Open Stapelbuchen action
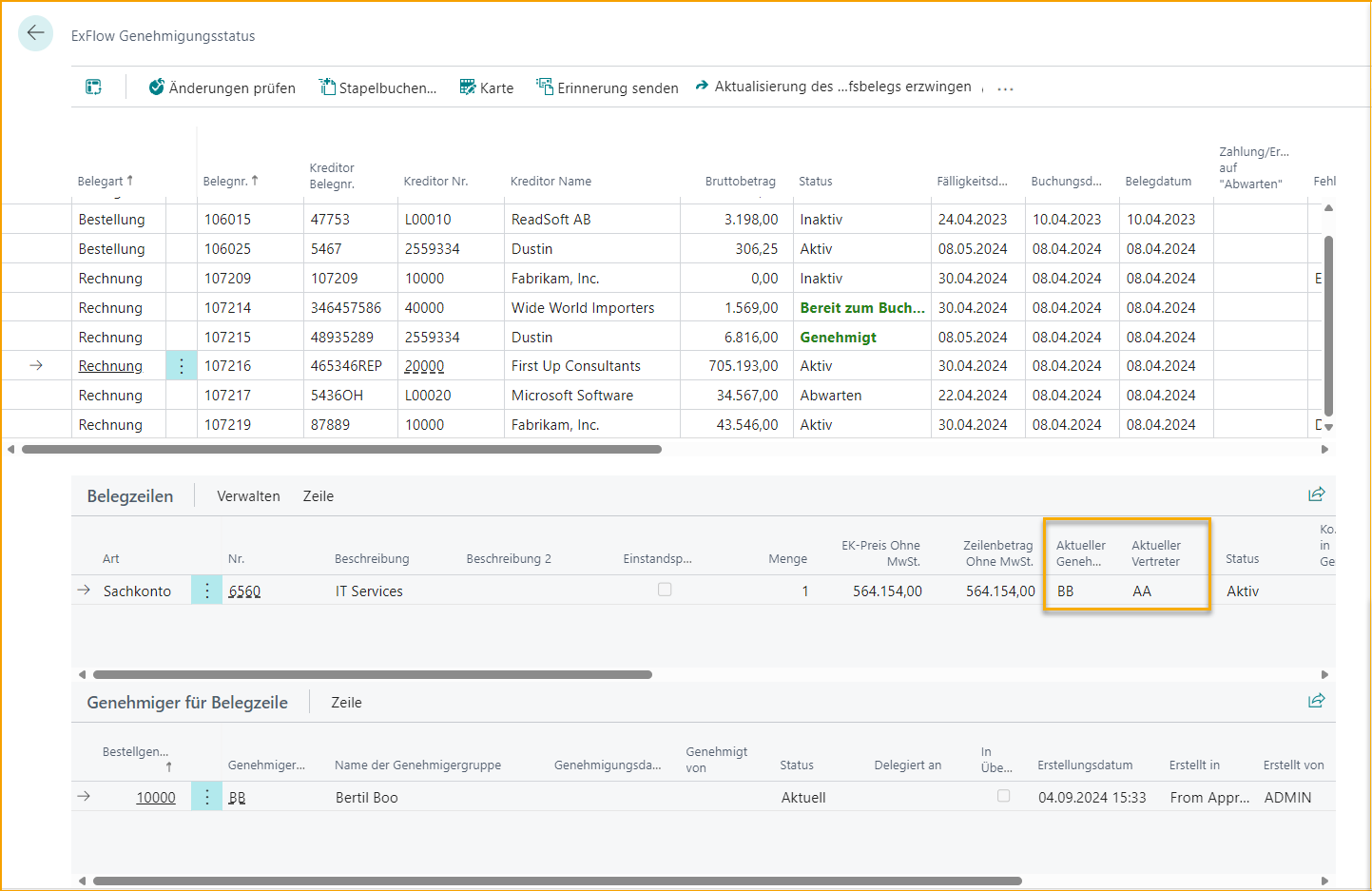The height and width of the screenshot is (891, 1372). pos(377,87)
